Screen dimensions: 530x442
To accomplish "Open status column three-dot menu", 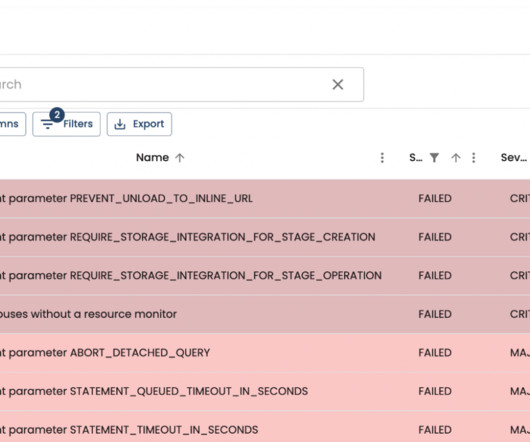I will [x=474, y=158].
